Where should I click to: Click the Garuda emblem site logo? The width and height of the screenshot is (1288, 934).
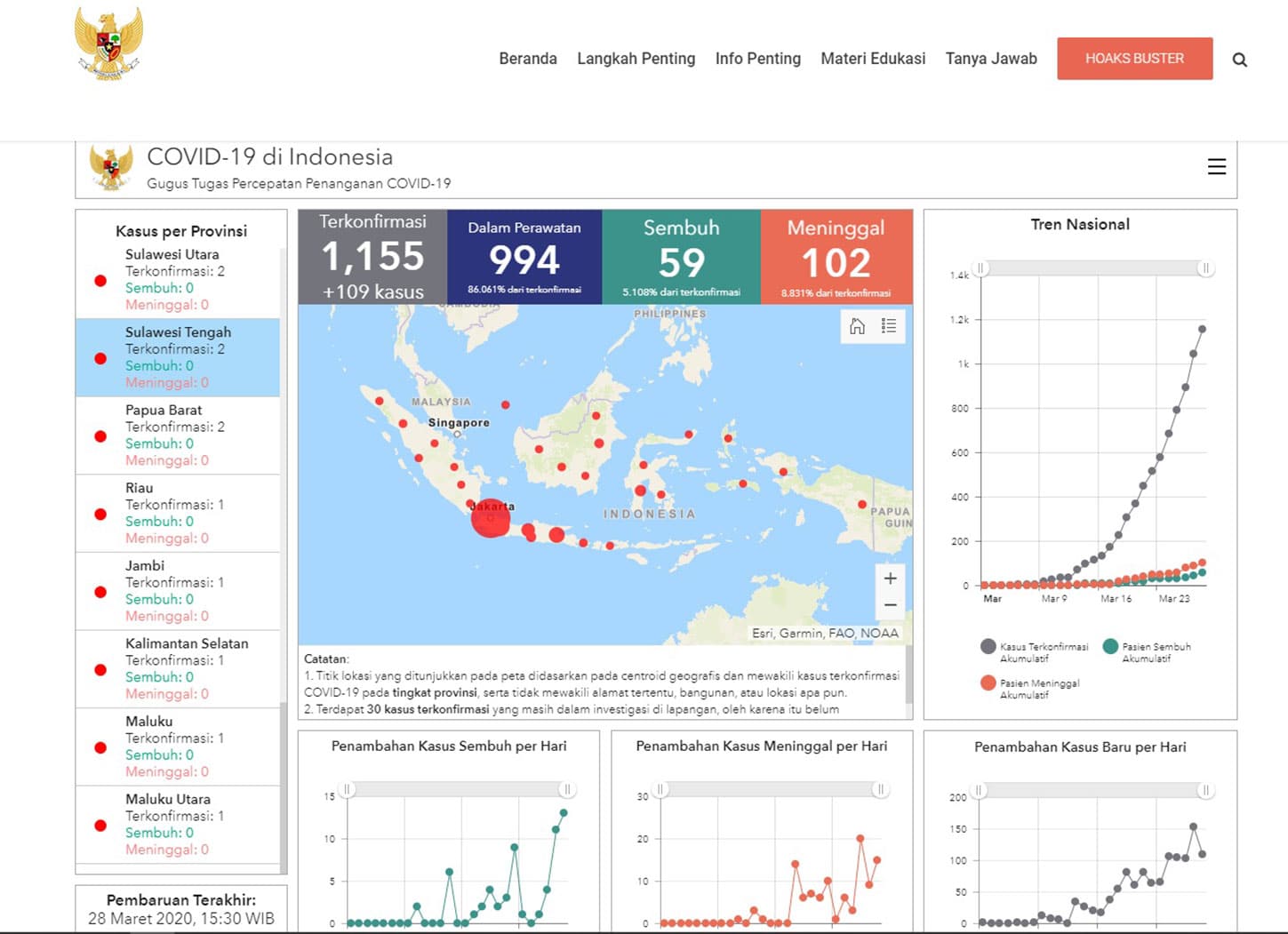pos(108,44)
